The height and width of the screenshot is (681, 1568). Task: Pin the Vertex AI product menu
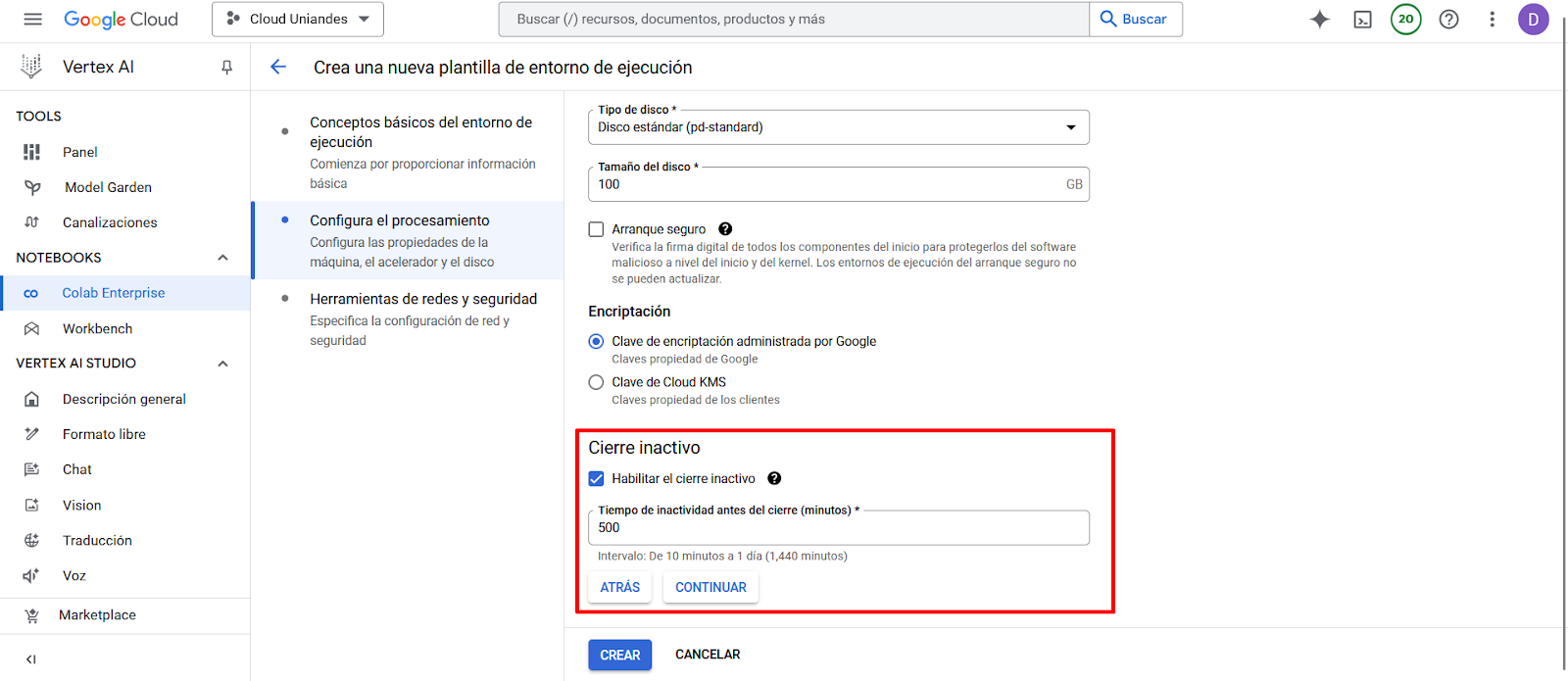pos(226,67)
